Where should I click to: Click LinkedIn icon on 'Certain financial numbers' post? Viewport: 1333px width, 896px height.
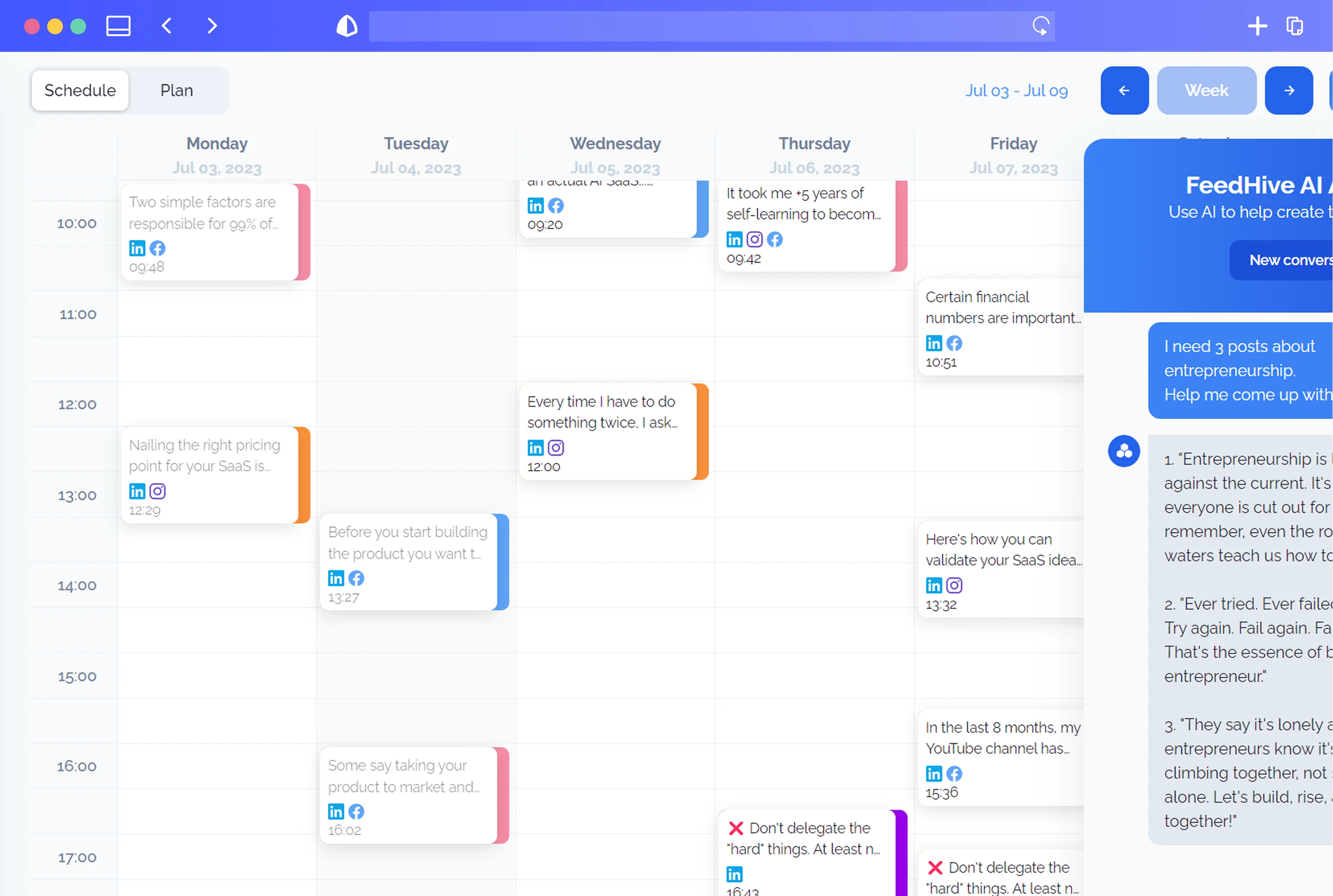pos(934,343)
